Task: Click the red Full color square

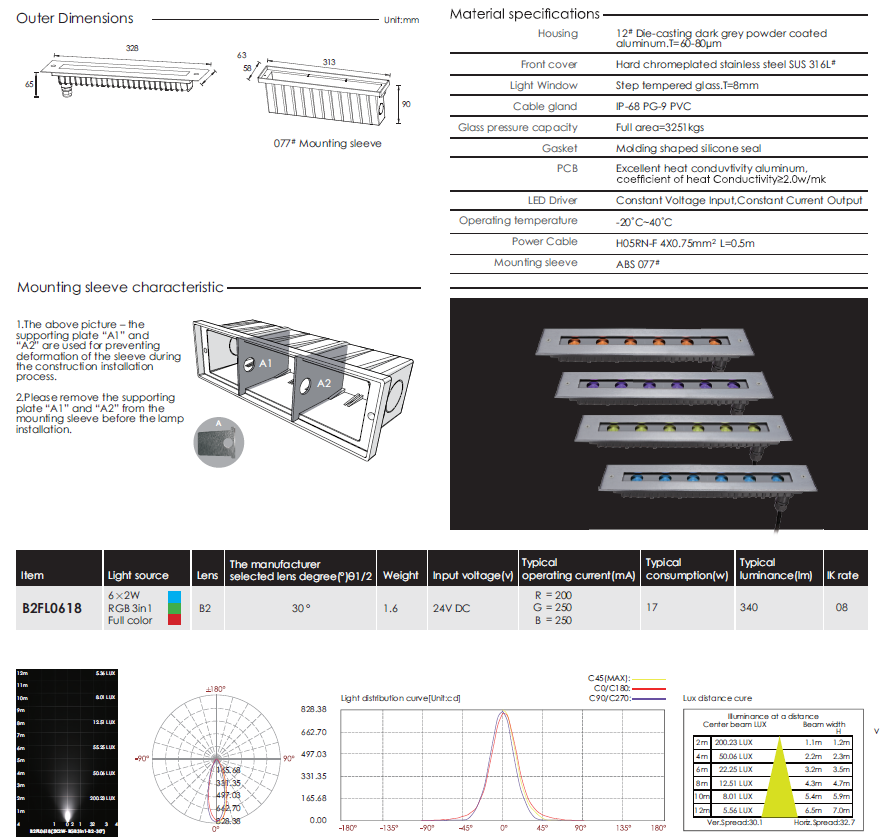Action: (174, 621)
